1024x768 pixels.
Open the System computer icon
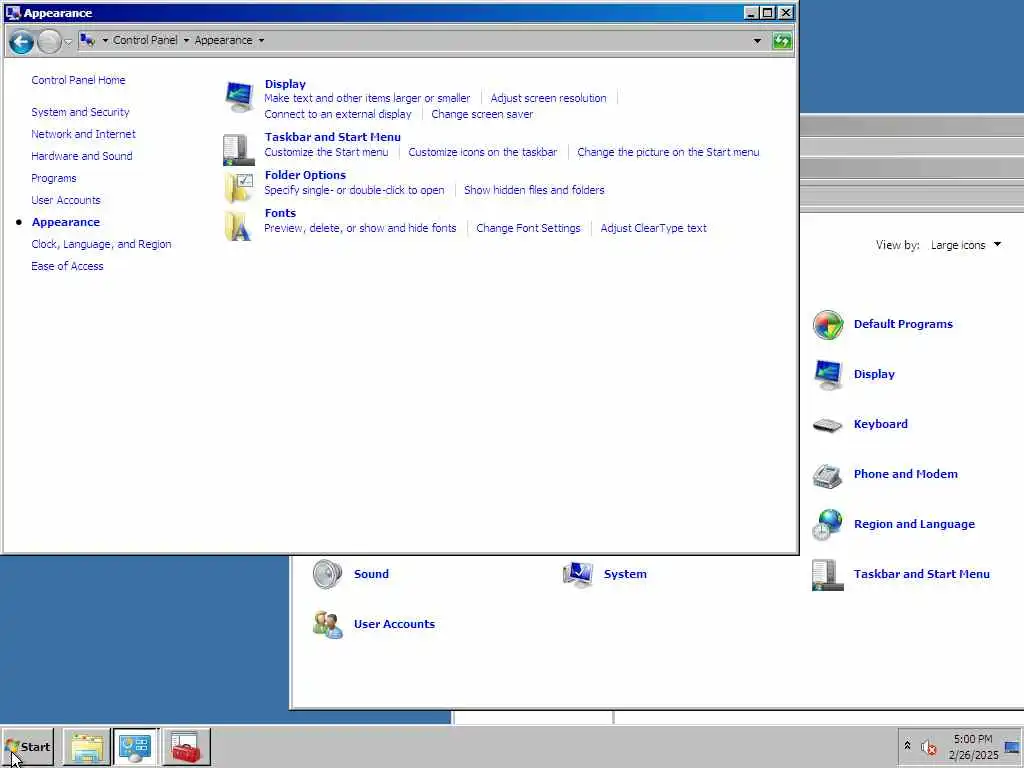pyautogui.click(x=578, y=575)
